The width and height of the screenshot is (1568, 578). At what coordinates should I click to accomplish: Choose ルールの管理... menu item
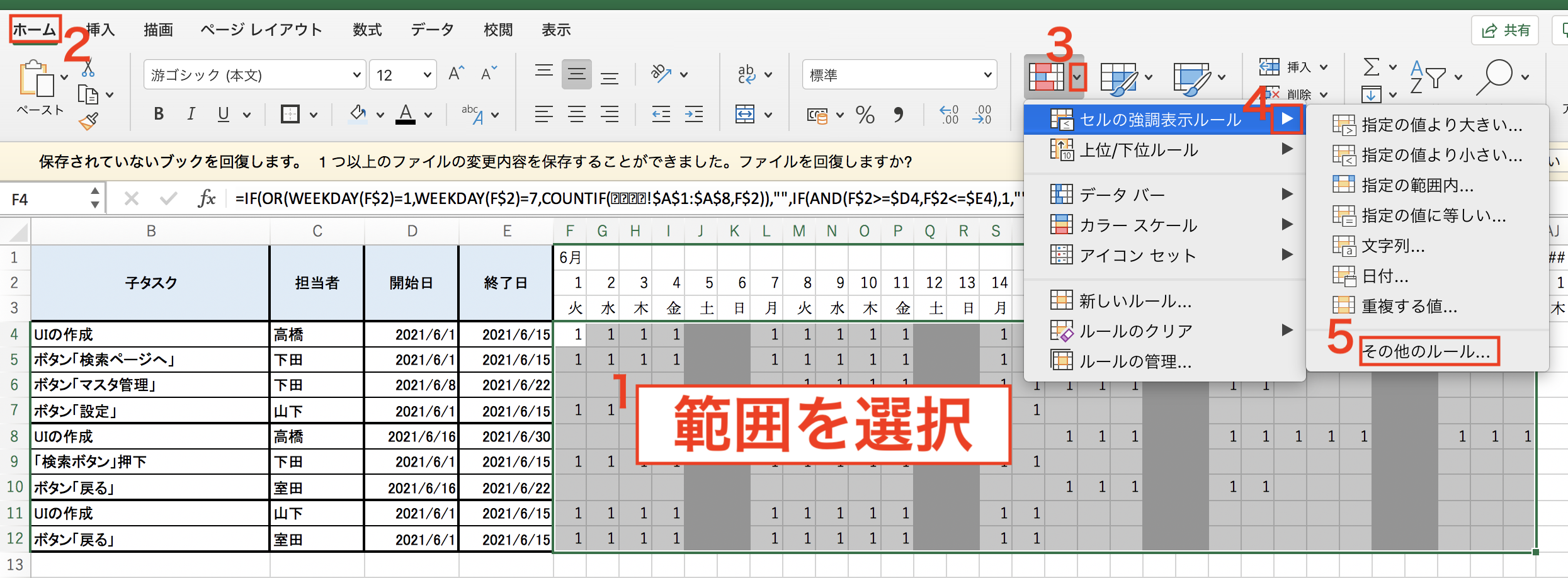click(1164, 361)
